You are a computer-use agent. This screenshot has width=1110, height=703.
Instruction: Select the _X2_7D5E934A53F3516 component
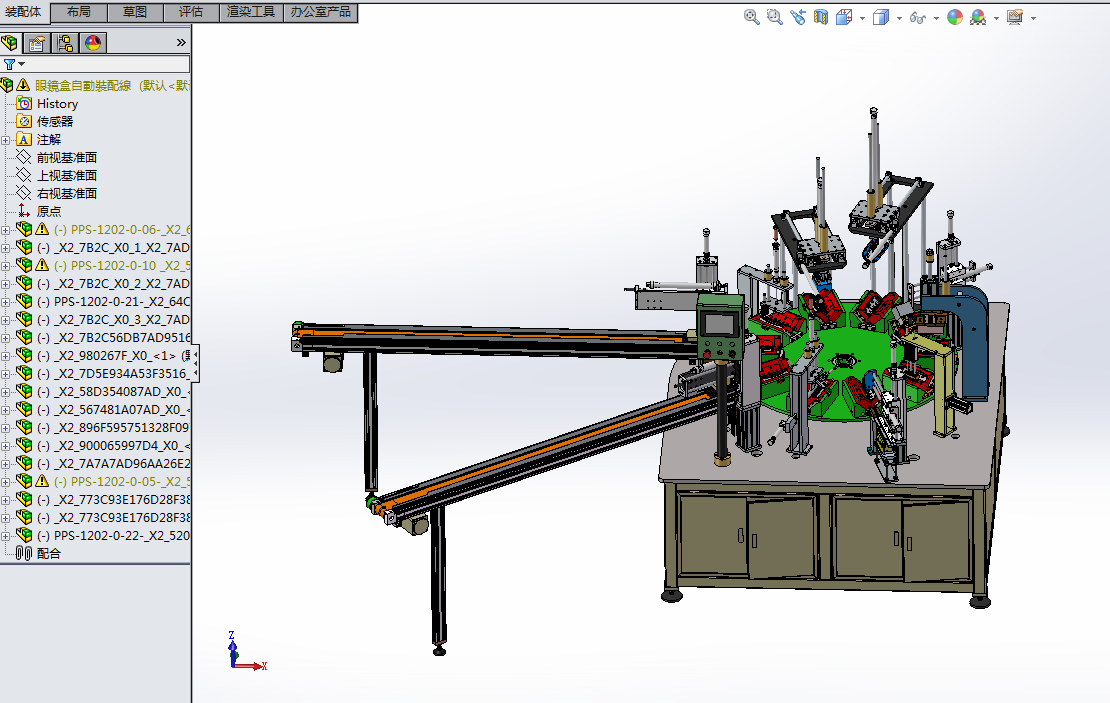(x=113, y=373)
